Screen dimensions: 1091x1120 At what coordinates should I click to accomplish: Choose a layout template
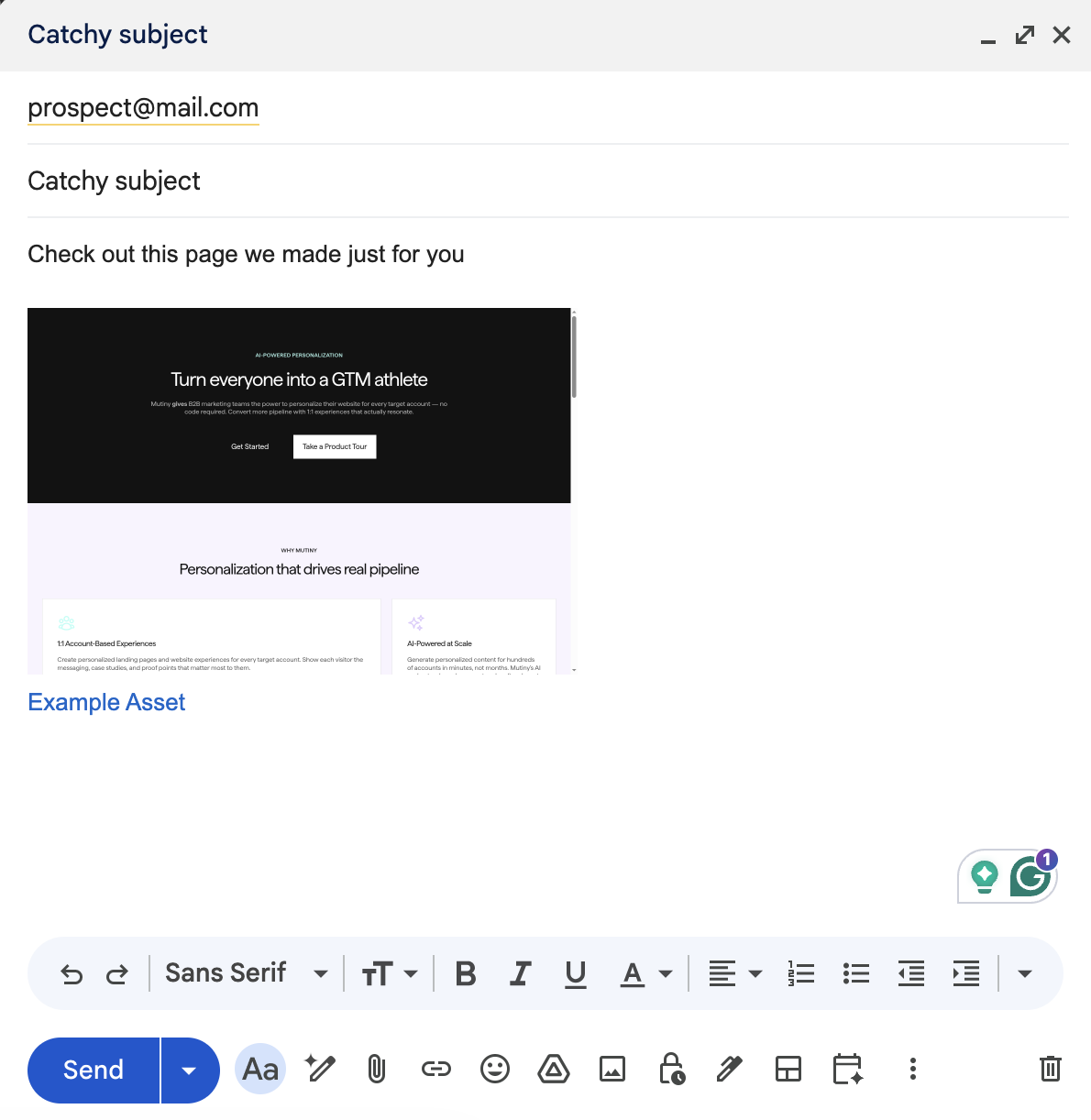[788, 1069]
